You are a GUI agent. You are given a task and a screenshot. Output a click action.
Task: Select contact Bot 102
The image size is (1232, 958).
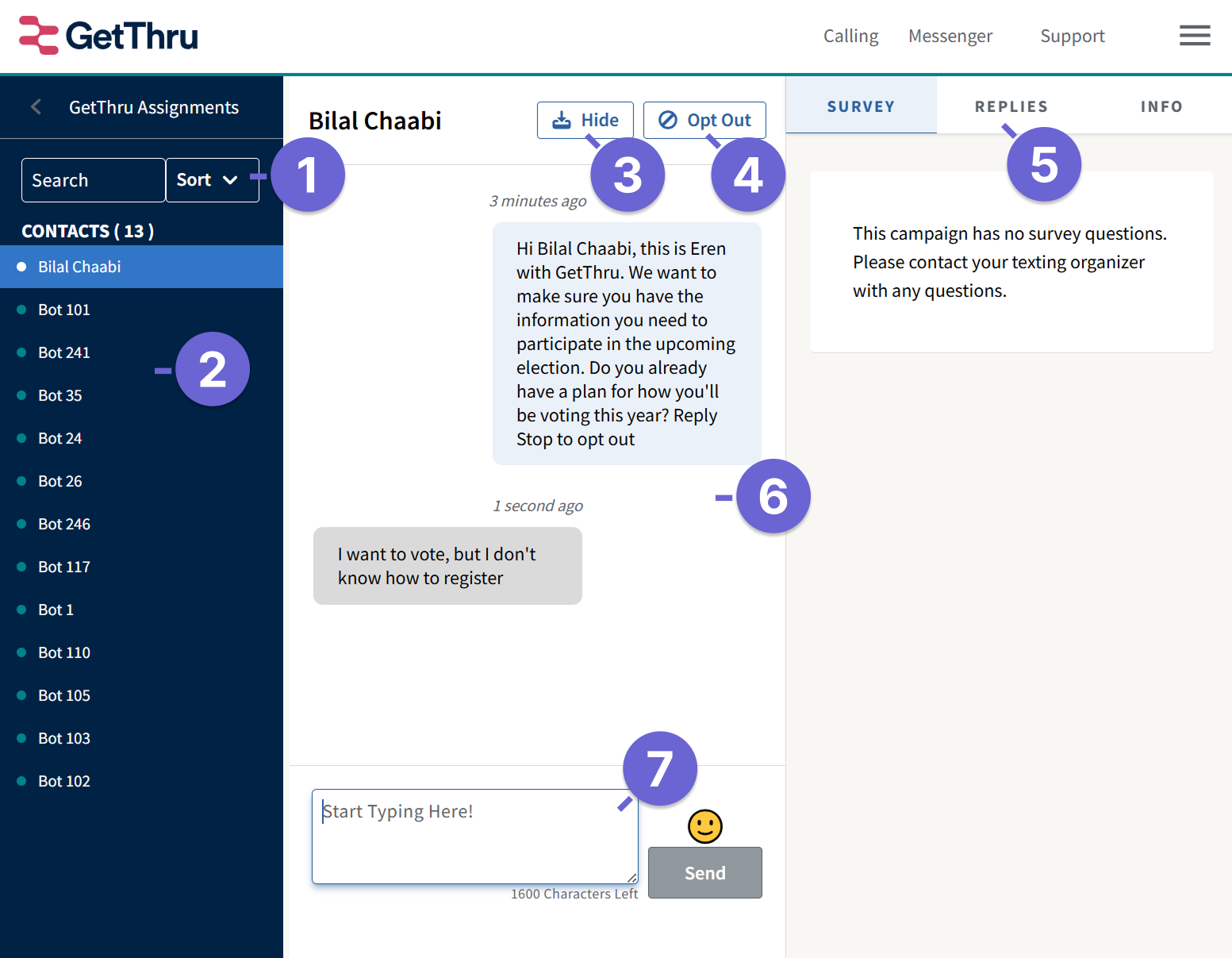(x=141, y=781)
